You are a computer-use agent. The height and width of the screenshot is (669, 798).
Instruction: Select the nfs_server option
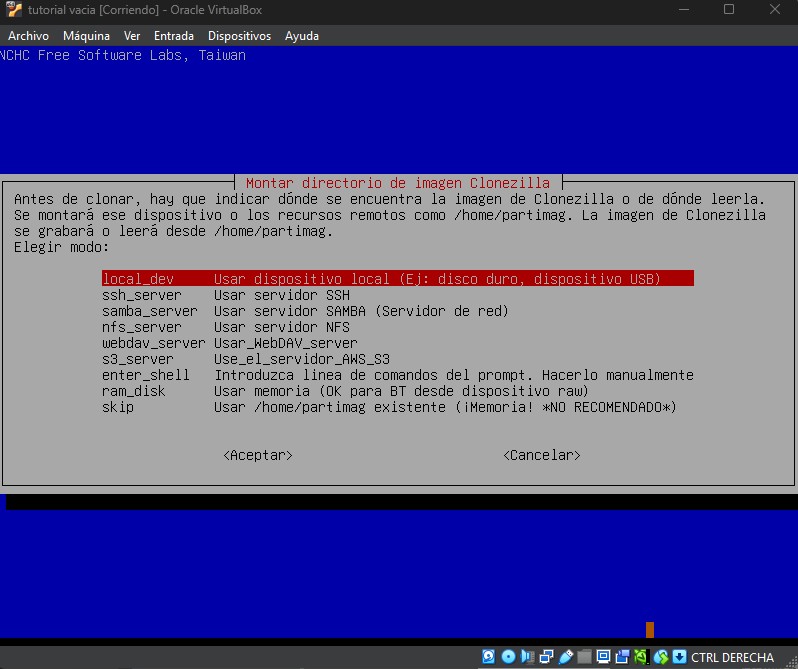click(397, 327)
